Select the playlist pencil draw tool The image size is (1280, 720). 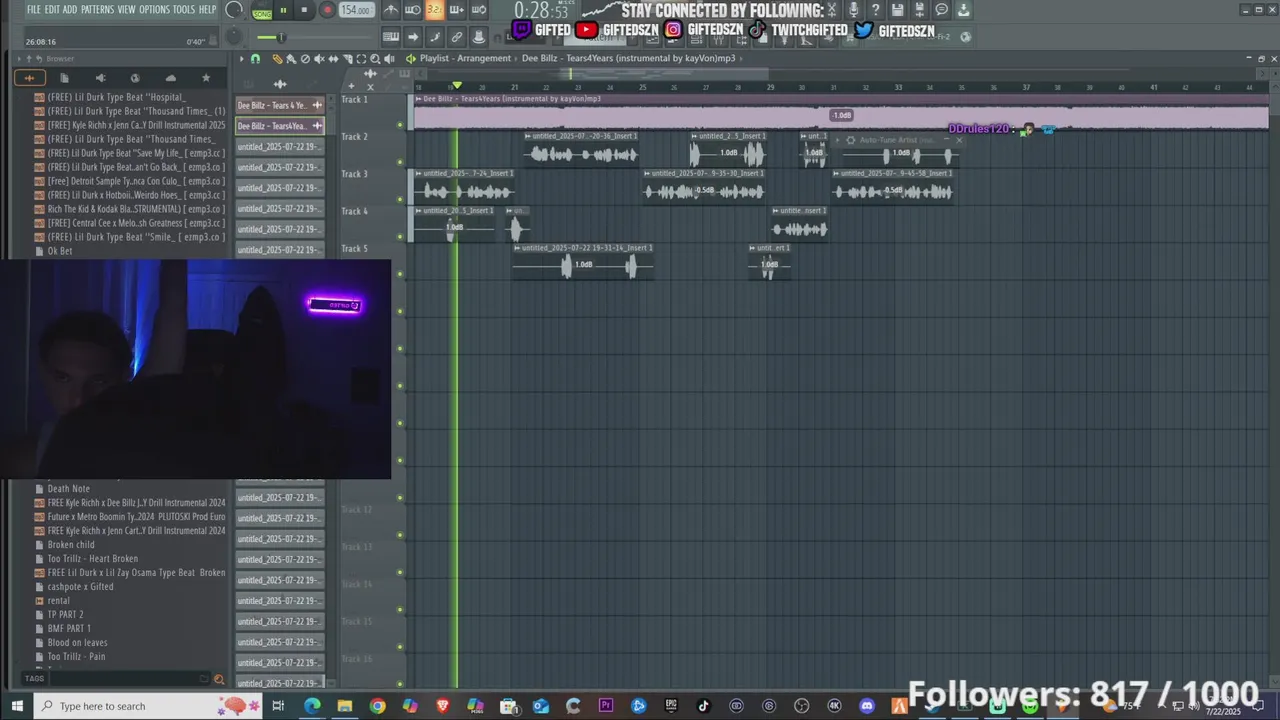277,59
